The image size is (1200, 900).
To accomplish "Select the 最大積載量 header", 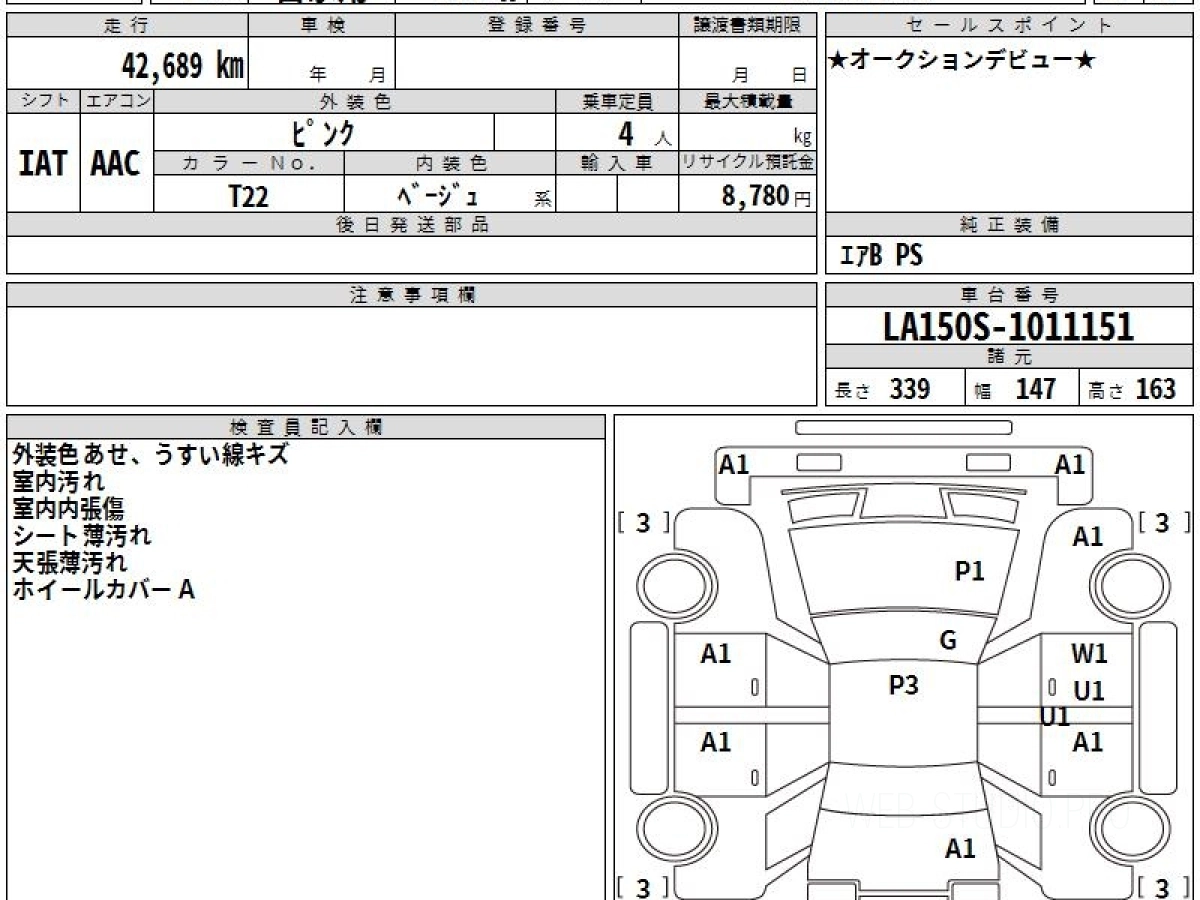I will pyautogui.click(x=747, y=101).
